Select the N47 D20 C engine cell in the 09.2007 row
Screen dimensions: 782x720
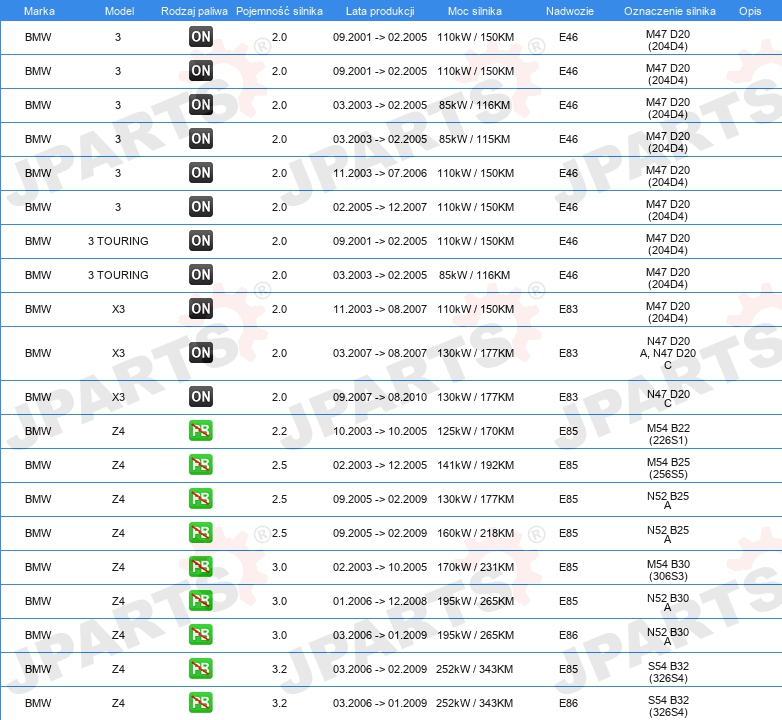coord(668,398)
